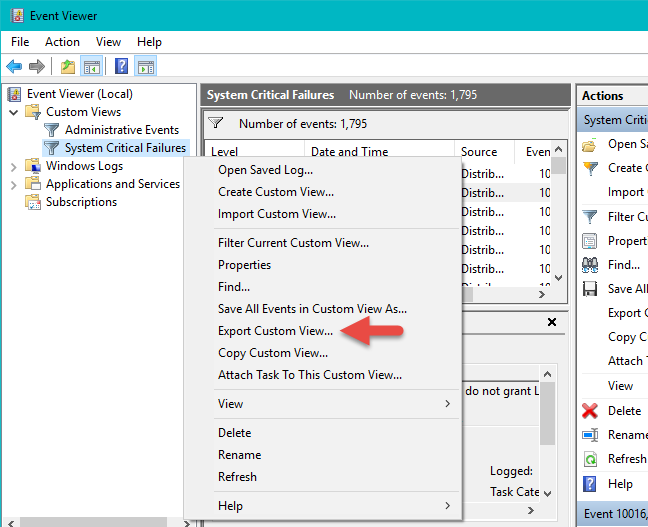
Task: Click the Help question mark icon in Actions
Action: tap(590, 484)
